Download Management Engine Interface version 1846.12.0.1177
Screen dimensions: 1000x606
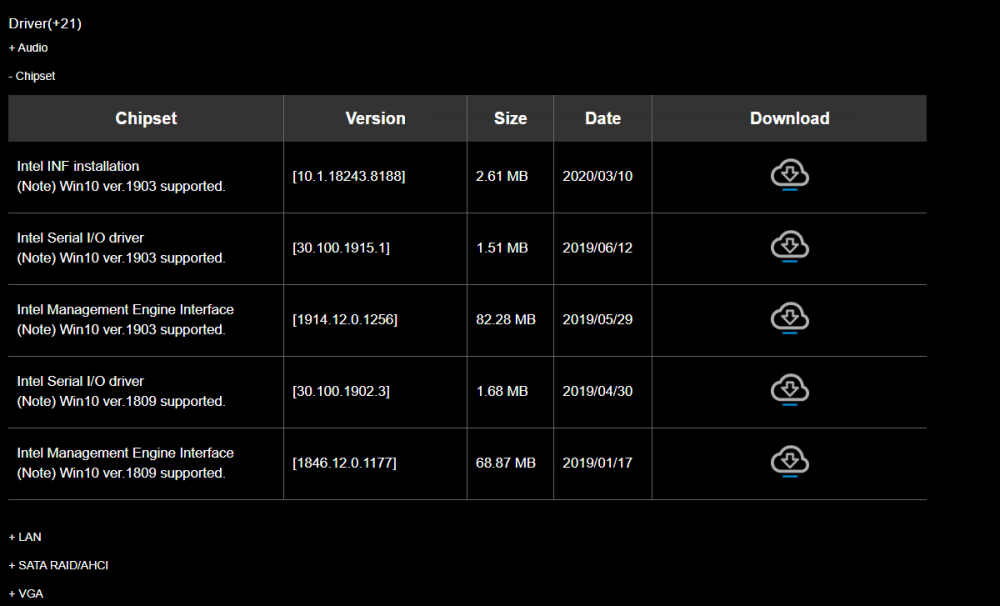pyautogui.click(x=790, y=462)
